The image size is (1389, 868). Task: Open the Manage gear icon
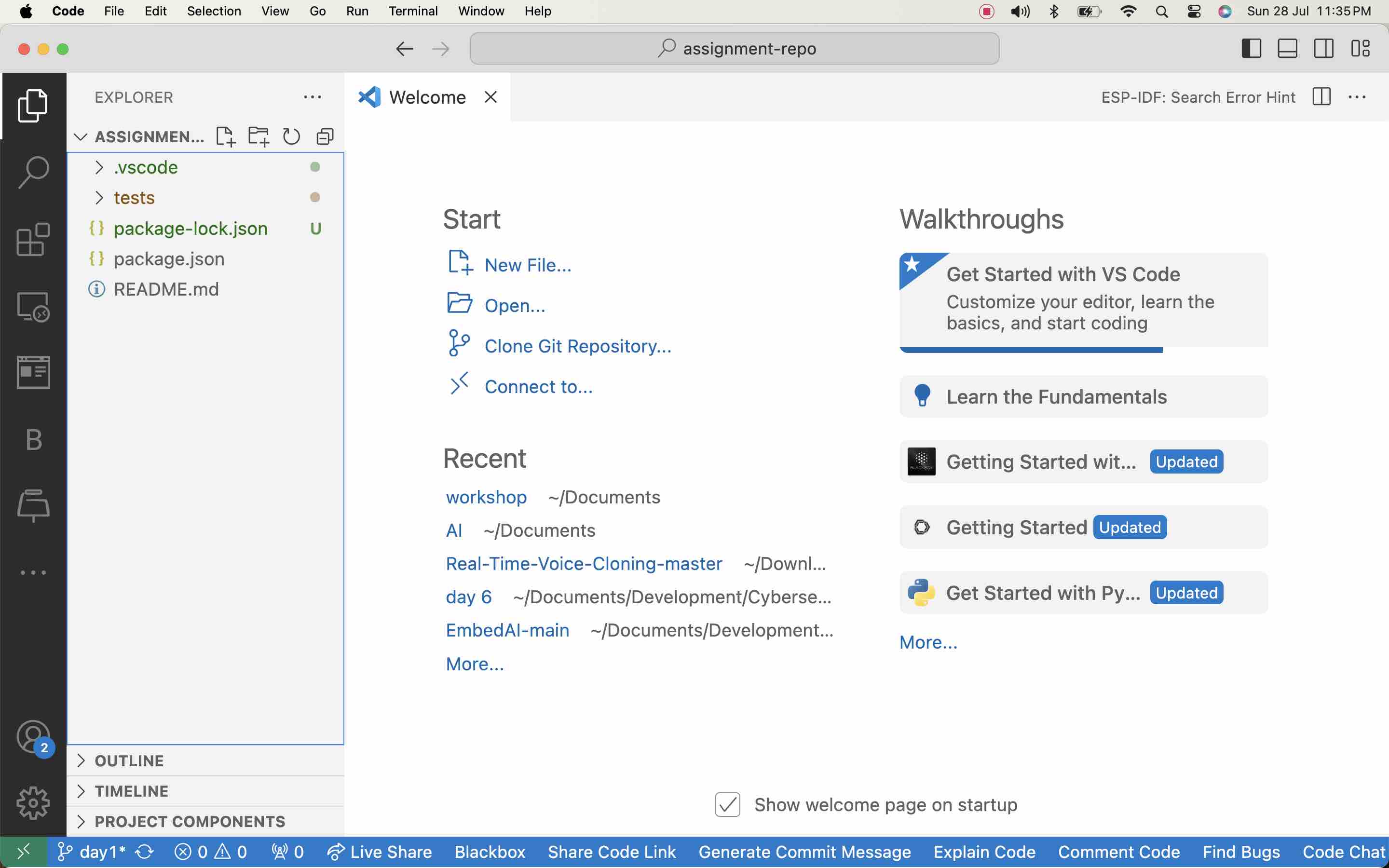click(x=33, y=802)
